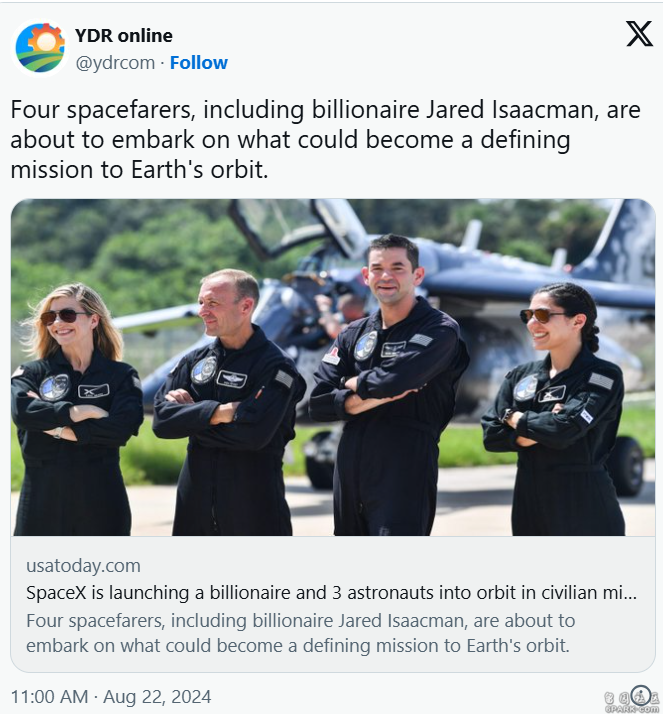Image resolution: width=663 pixels, height=714 pixels.
Task: Click the usatoday.com domain label
Action: point(83,566)
